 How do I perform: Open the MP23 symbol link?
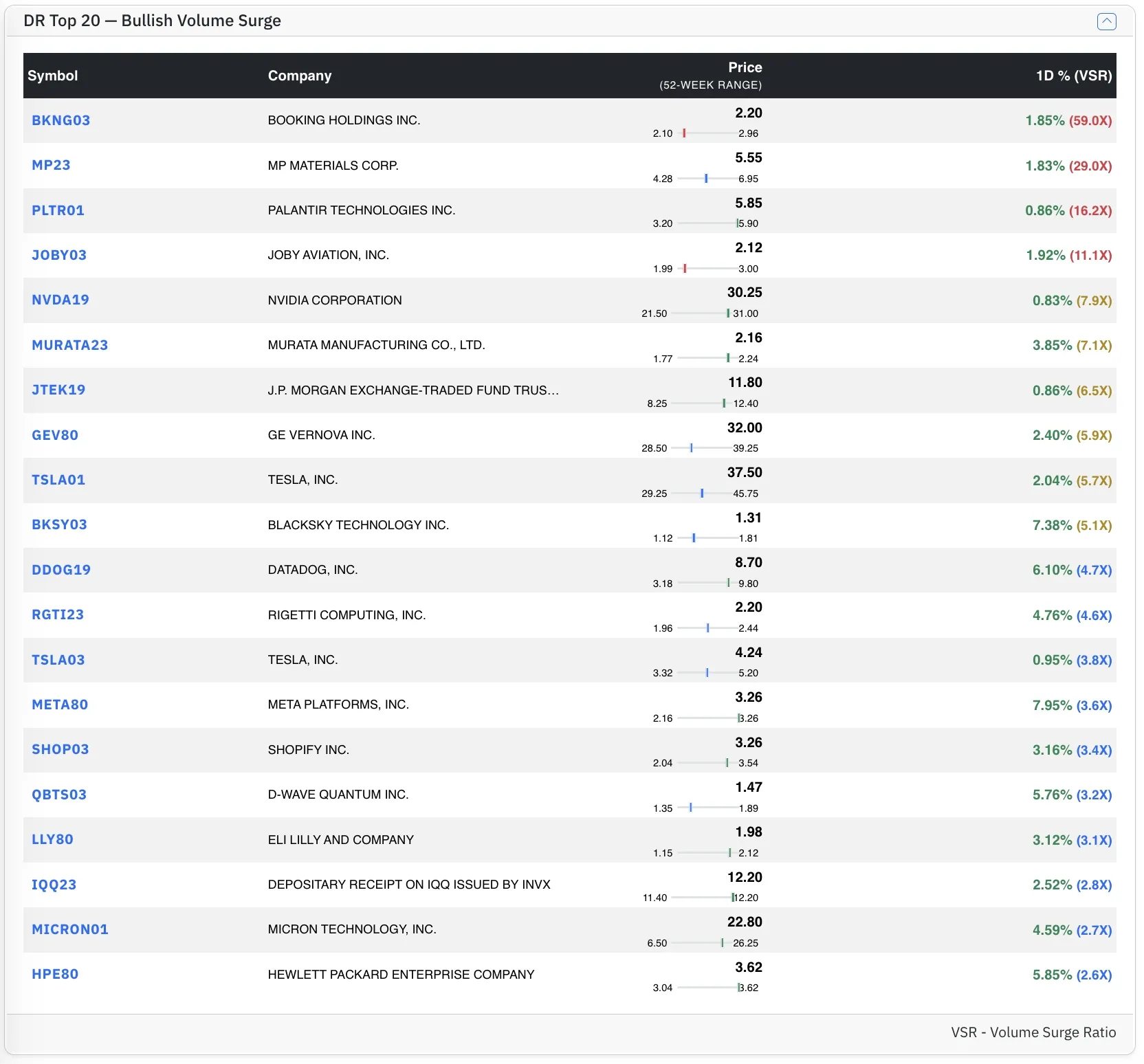pyautogui.click(x=51, y=165)
